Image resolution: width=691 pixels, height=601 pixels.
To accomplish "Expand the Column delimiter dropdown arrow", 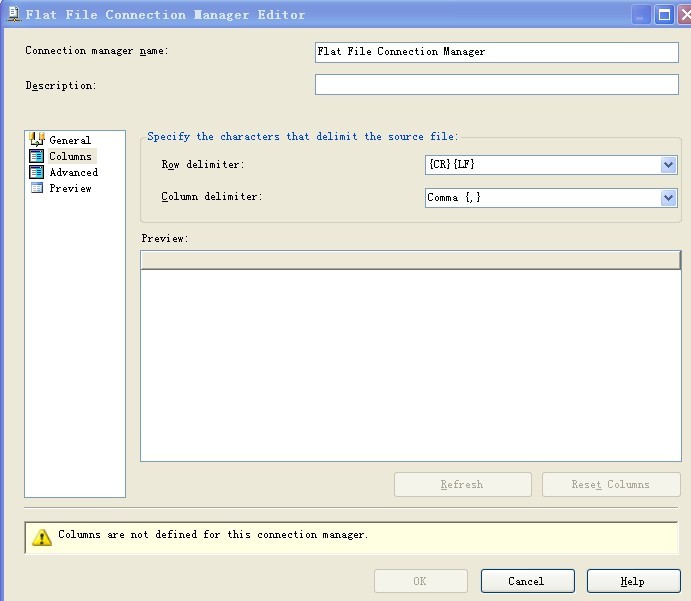I will (669, 198).
